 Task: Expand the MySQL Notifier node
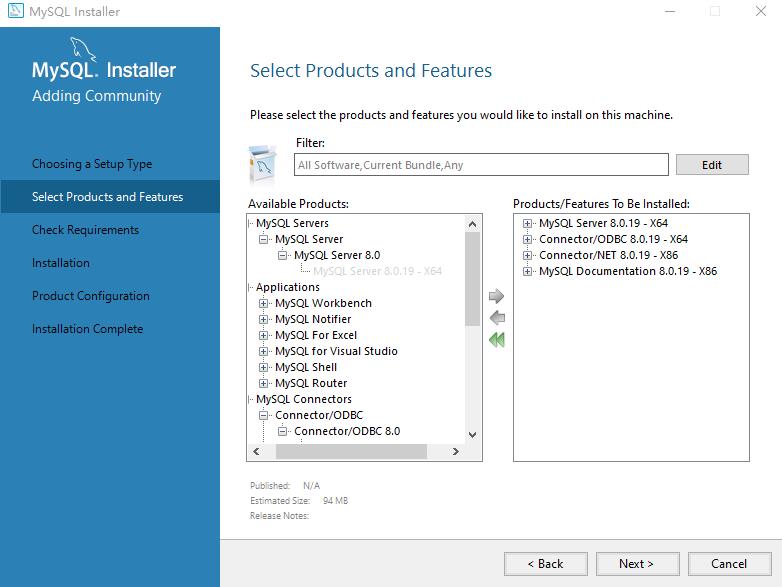(263, 319)
